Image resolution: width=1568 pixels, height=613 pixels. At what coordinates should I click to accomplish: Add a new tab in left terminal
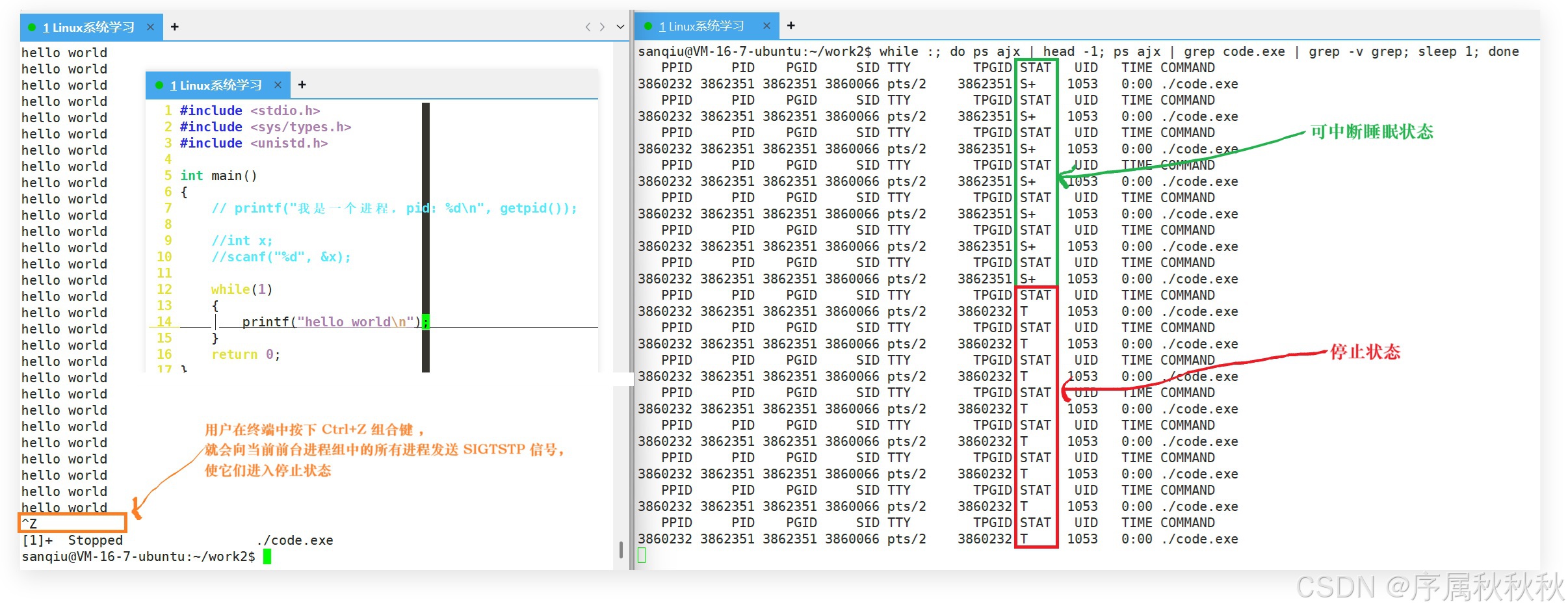[x=174, y=27]
